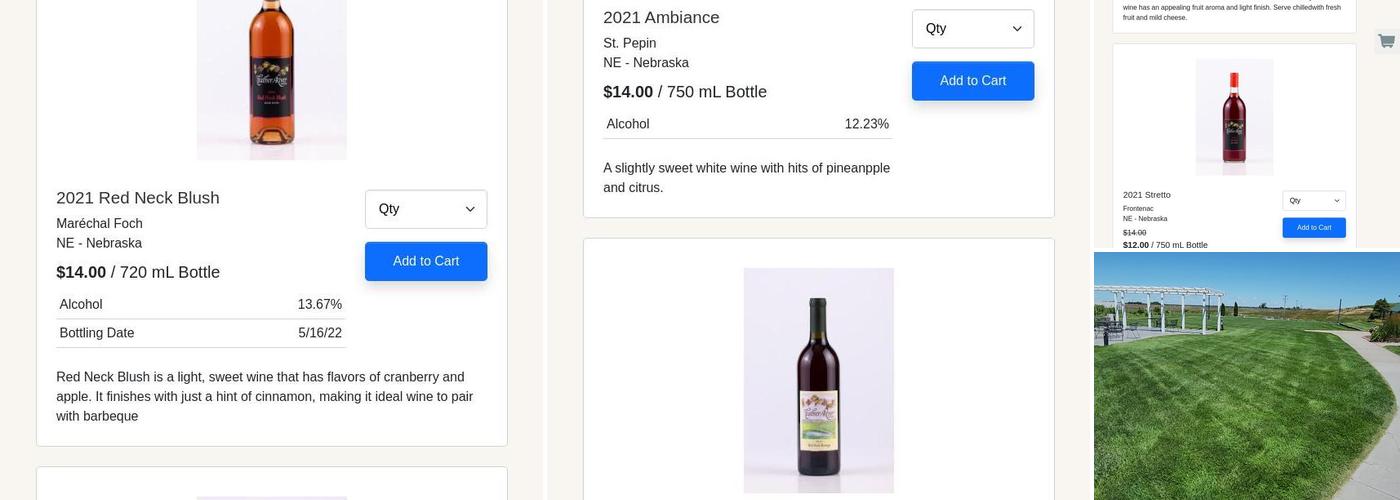Add 2021 Ambiance to cart
Image resolution: width=1400 pixels, height=500 pixels.
click(973, 81)
